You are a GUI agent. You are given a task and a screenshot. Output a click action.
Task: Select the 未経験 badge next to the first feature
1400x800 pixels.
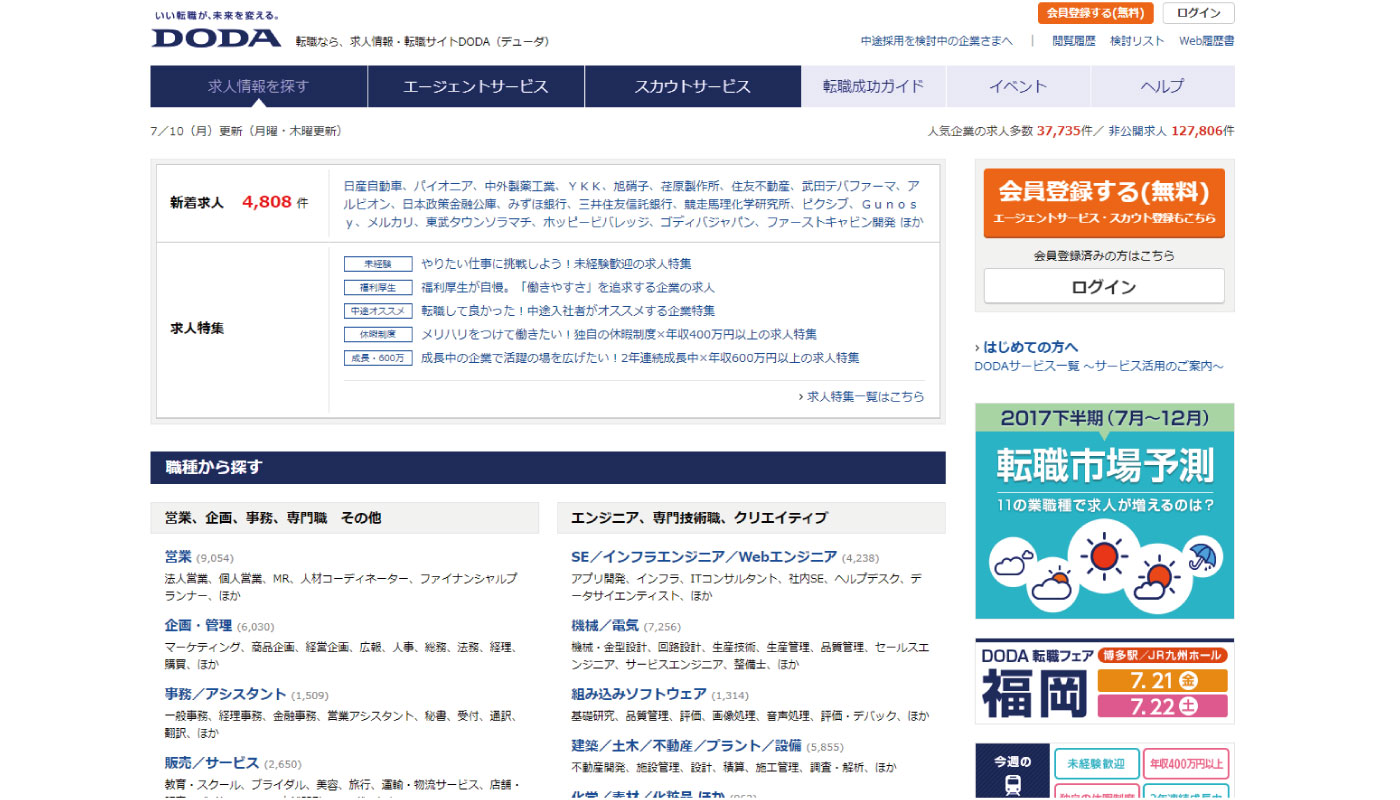(378, 264)
